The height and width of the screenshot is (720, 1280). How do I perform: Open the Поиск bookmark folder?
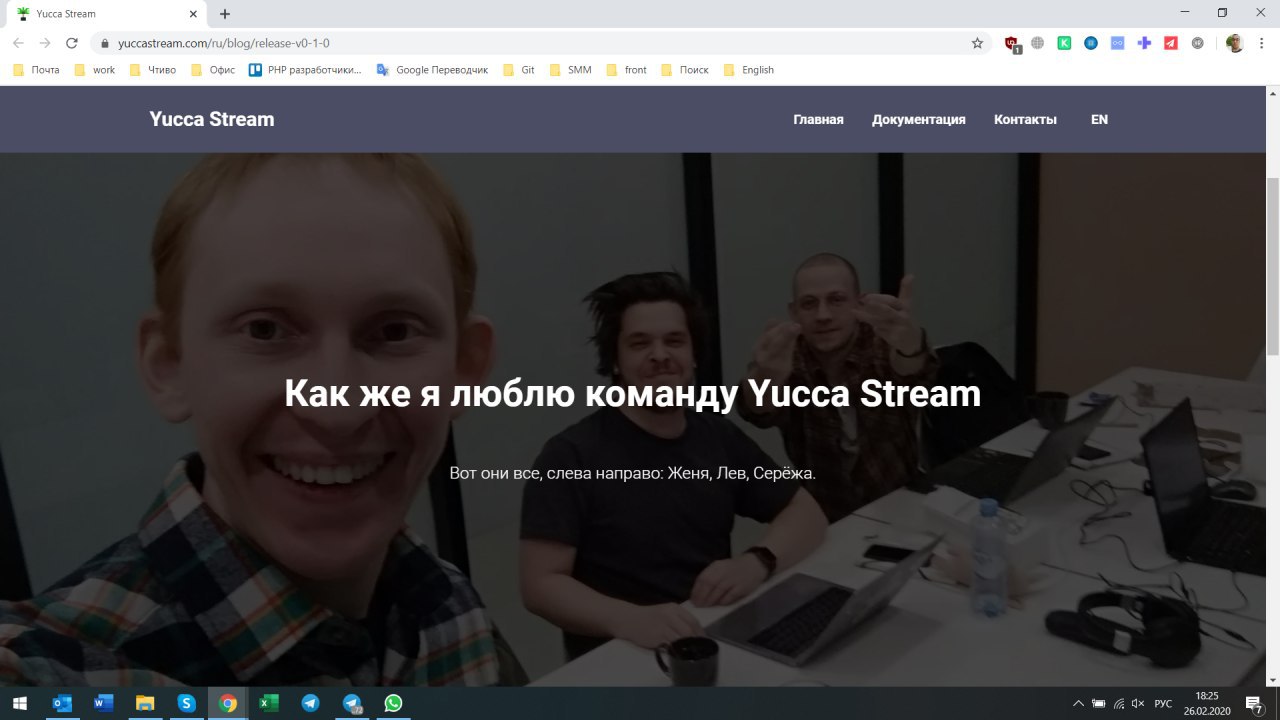tap(684, 70)
